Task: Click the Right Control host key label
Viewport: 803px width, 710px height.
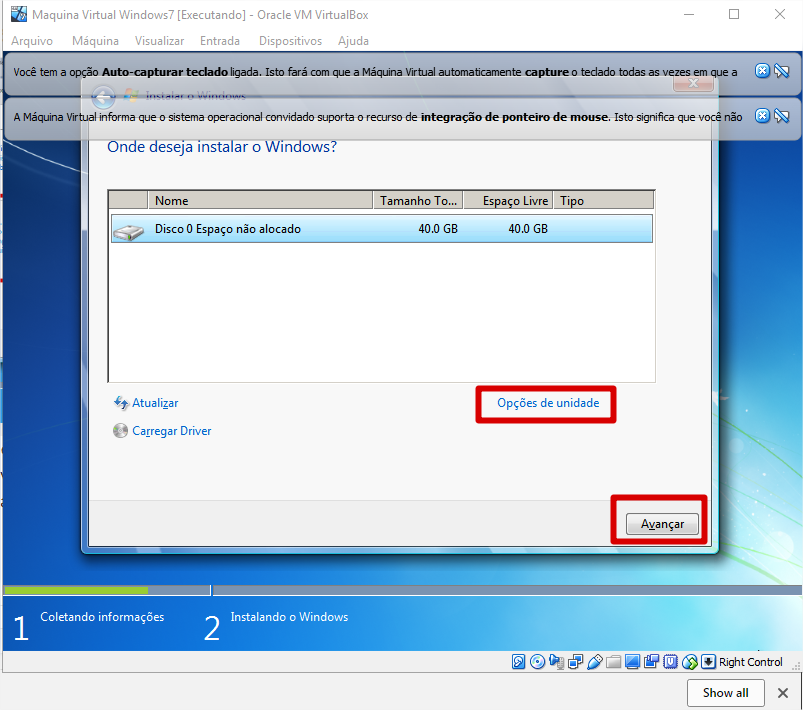Action: (x=750, y=662)
